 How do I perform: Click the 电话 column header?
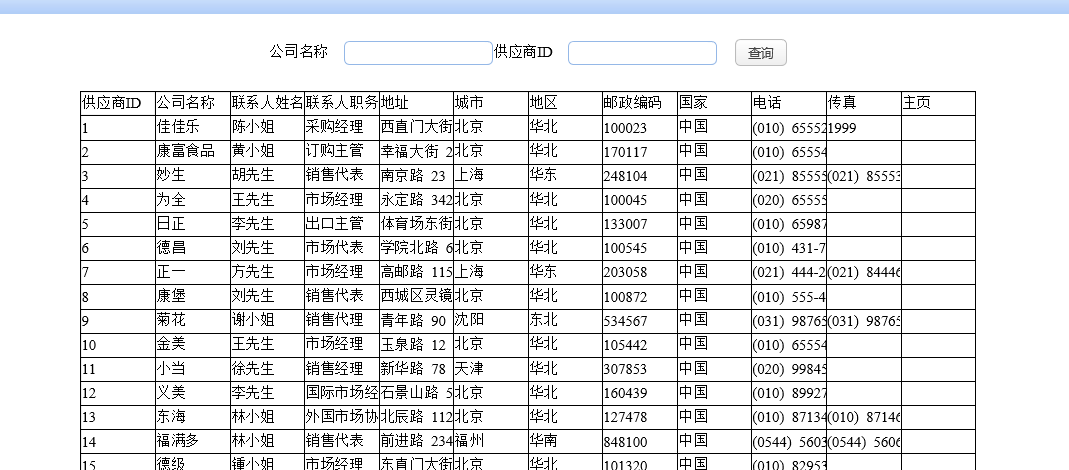pos(789,104)
